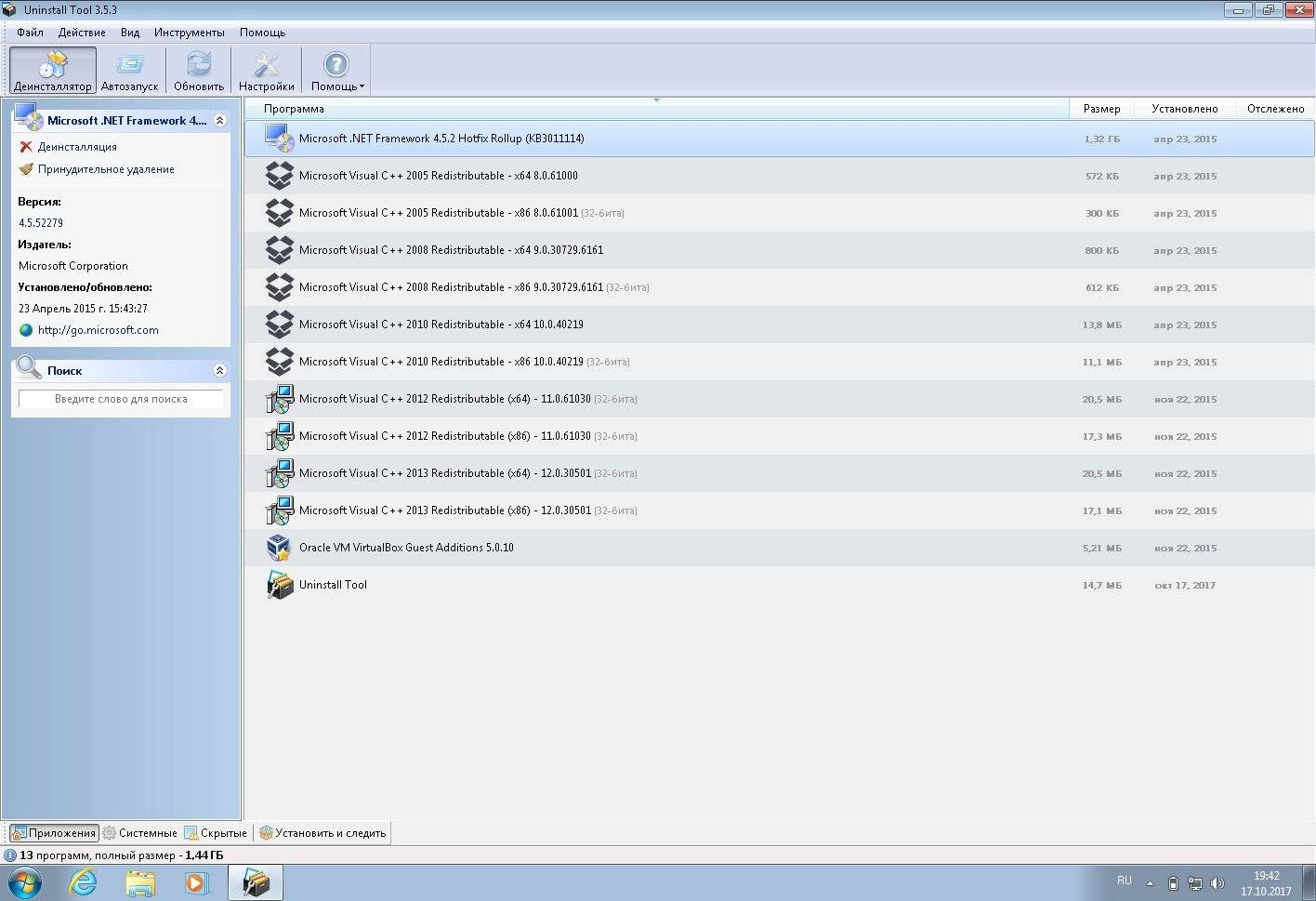
Task: Open the Установить и следить tab
Action: pyautogui.click(x=322, y=833)
